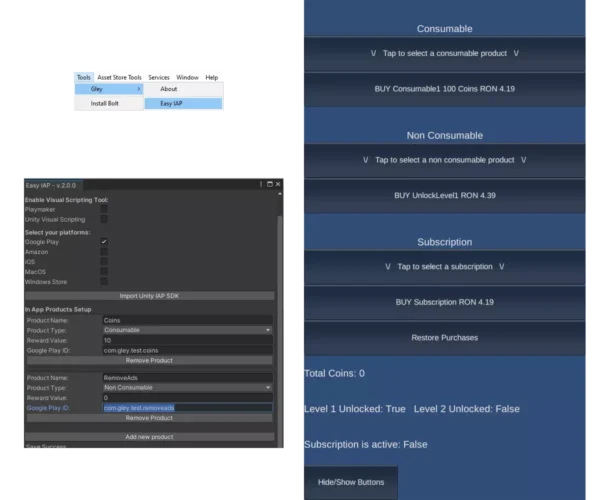600x500 pixels.
Task: Buy UnlockLevel1 for RON 4.39
Action: click(444, 196)
